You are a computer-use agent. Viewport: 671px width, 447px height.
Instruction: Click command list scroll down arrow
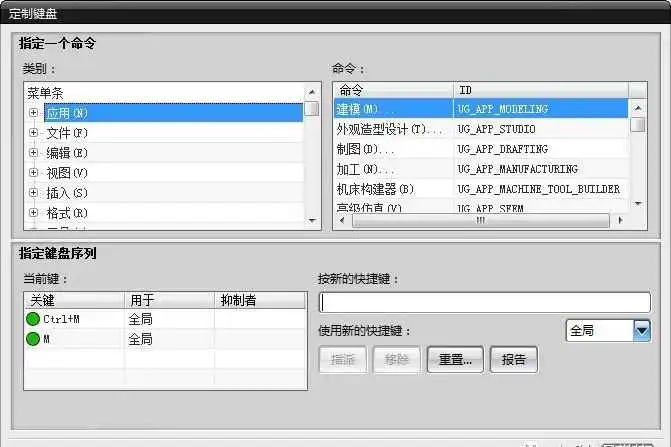[638, 204]
